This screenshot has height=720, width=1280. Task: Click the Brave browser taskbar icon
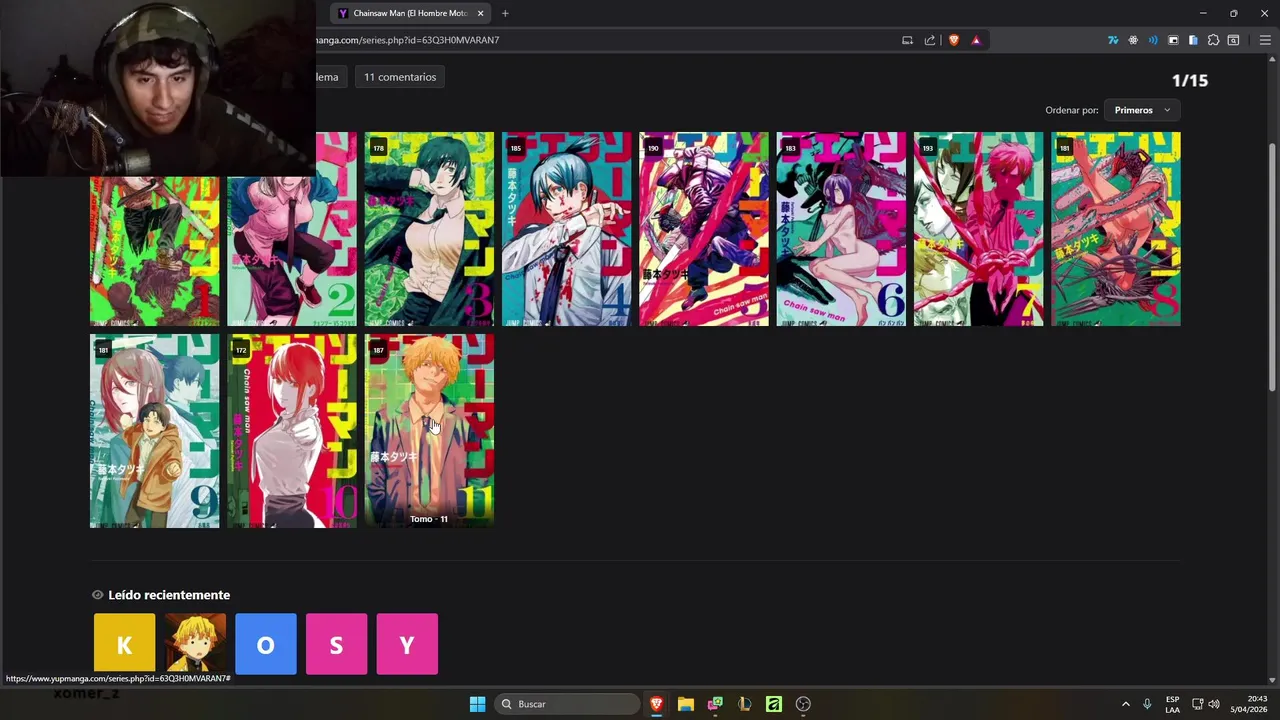coord(656,704)
